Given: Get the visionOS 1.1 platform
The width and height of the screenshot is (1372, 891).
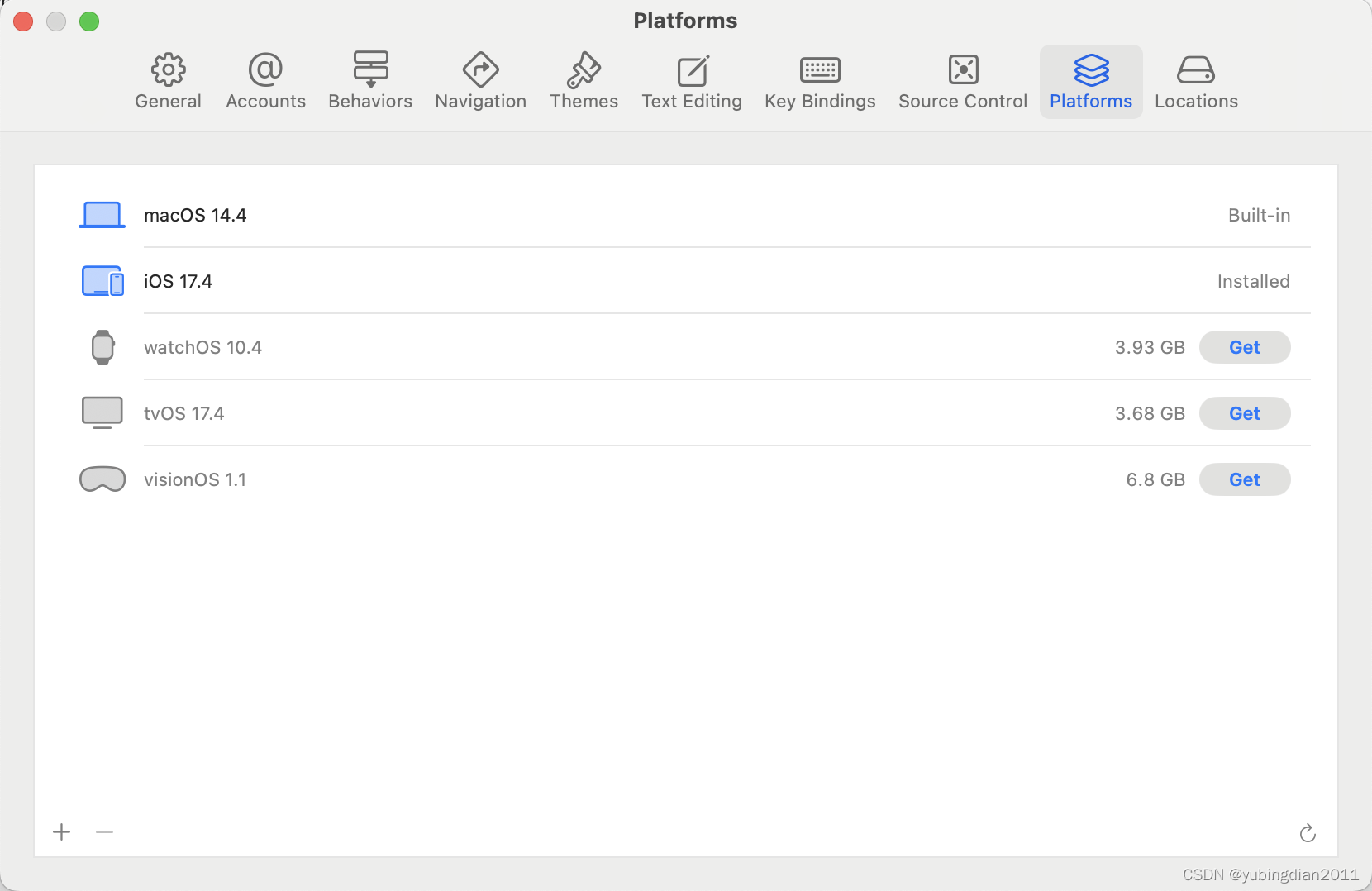Looking at the screenshot, I should tap(1245, 479).
